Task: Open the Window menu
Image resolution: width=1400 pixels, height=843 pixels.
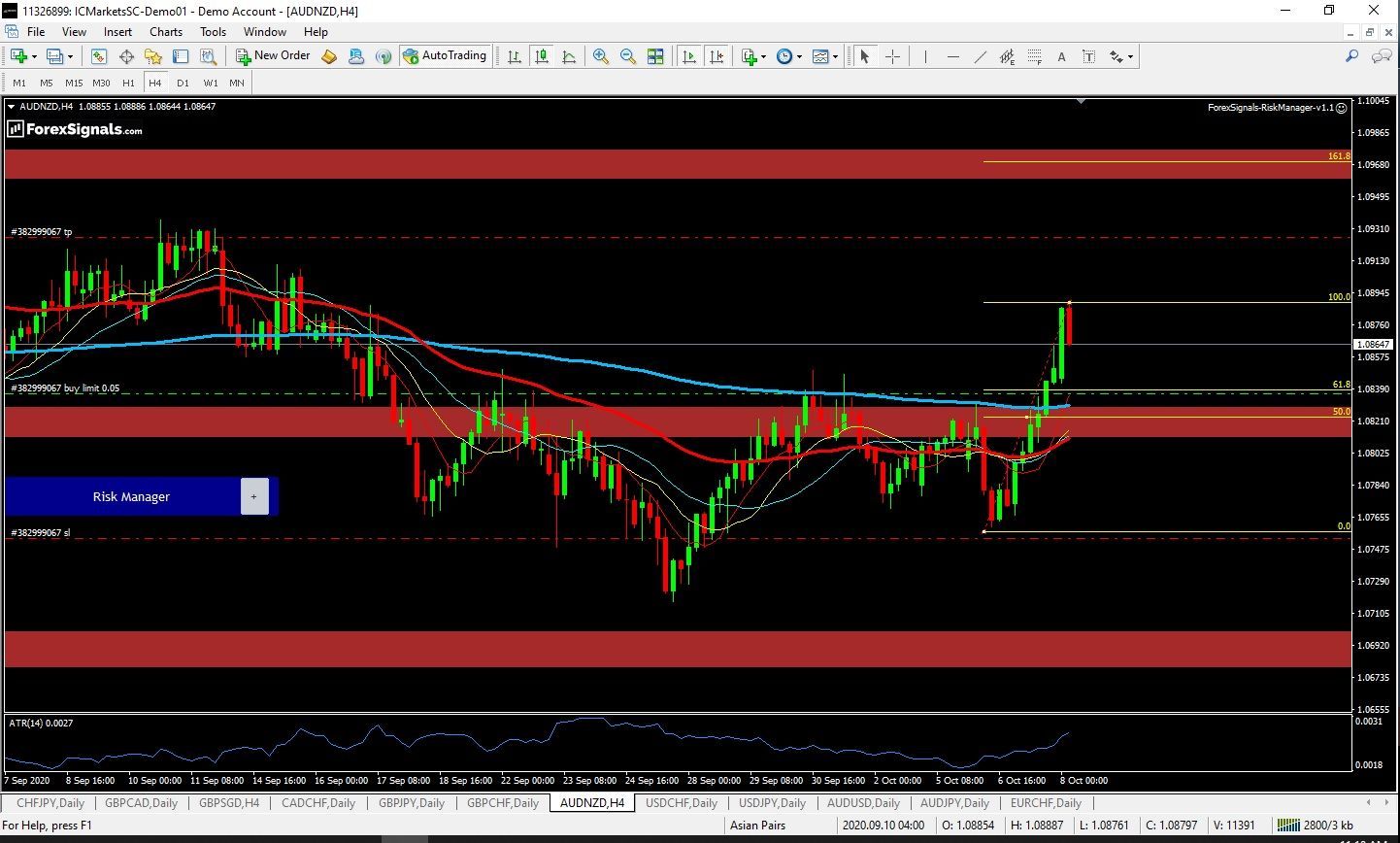Action: tap(265, 31)
